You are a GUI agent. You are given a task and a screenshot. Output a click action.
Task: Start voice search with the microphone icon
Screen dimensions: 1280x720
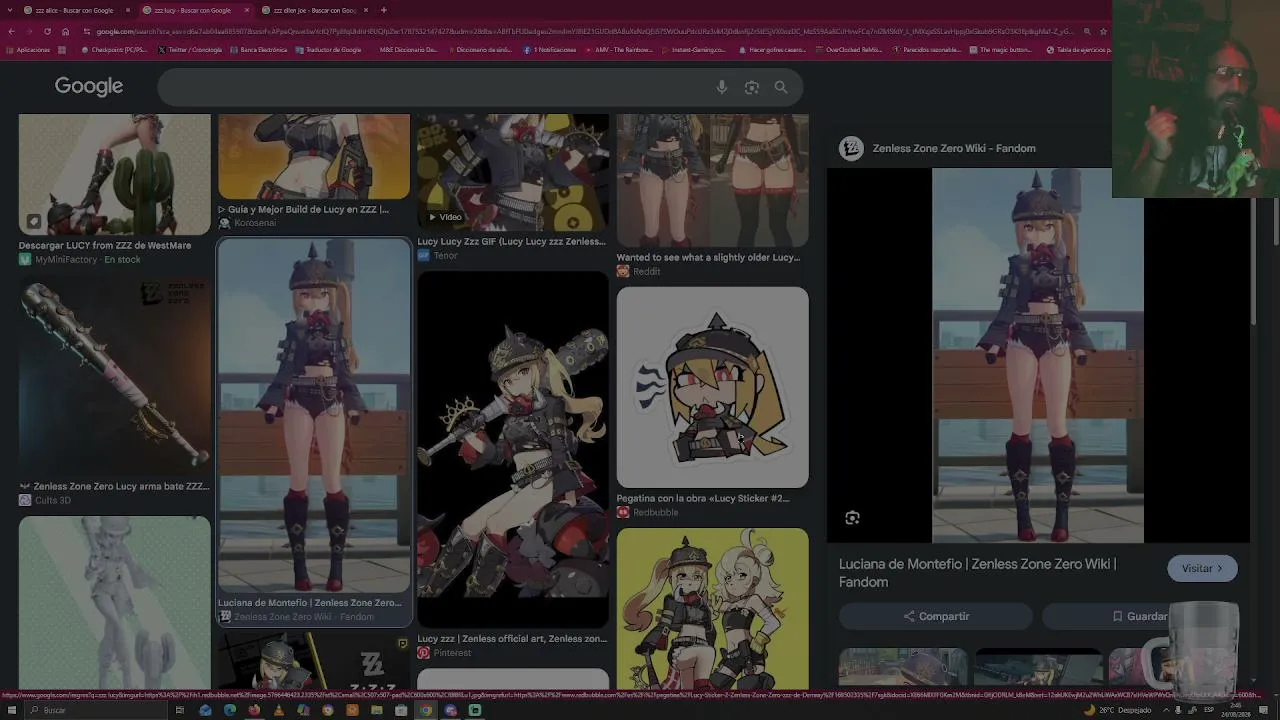[722, 88]
